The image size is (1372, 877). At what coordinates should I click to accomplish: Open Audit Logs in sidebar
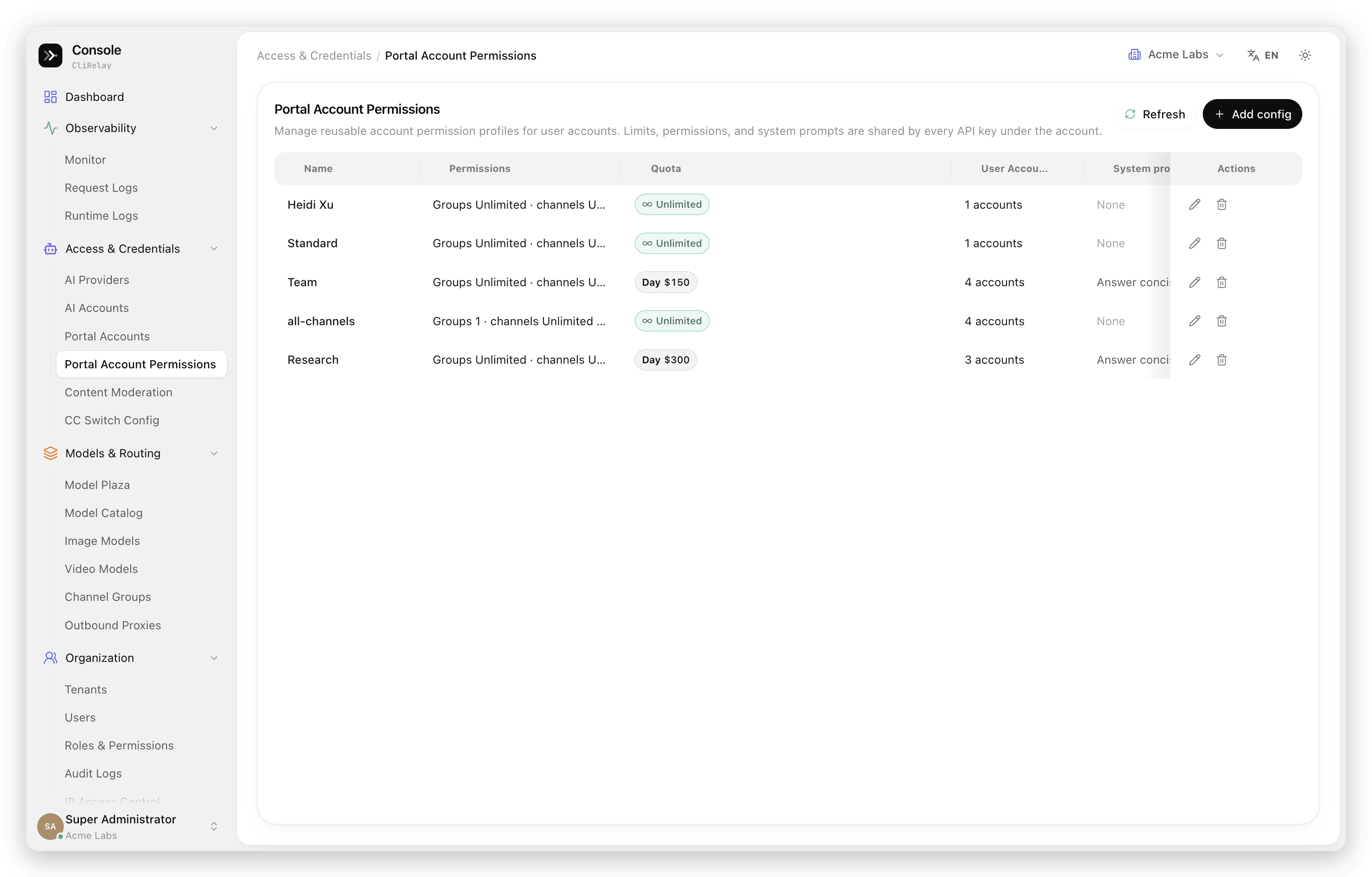93,773
